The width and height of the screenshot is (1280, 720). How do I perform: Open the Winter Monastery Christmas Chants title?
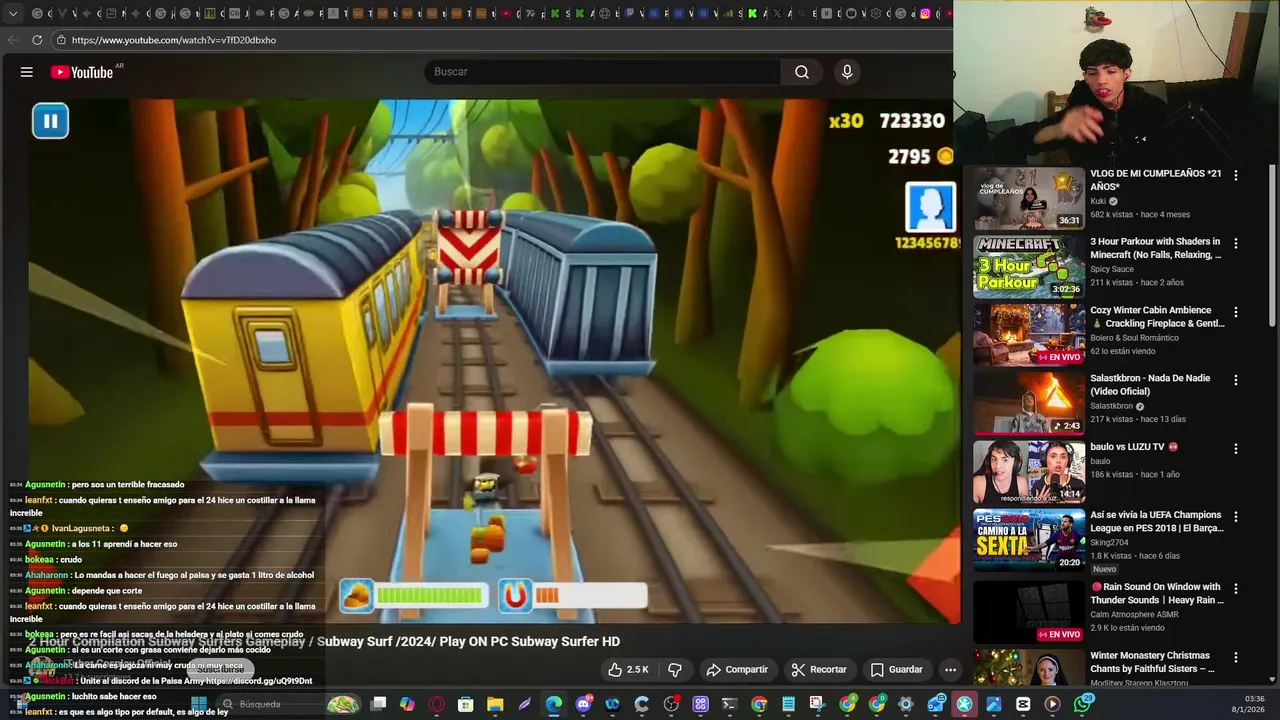[1152, 662]
